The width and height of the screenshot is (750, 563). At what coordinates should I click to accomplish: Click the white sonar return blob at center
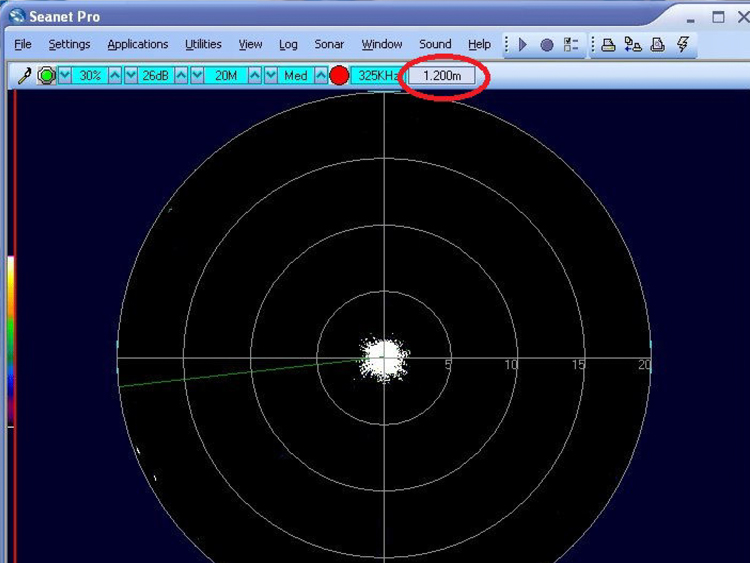tap(384, 358)
